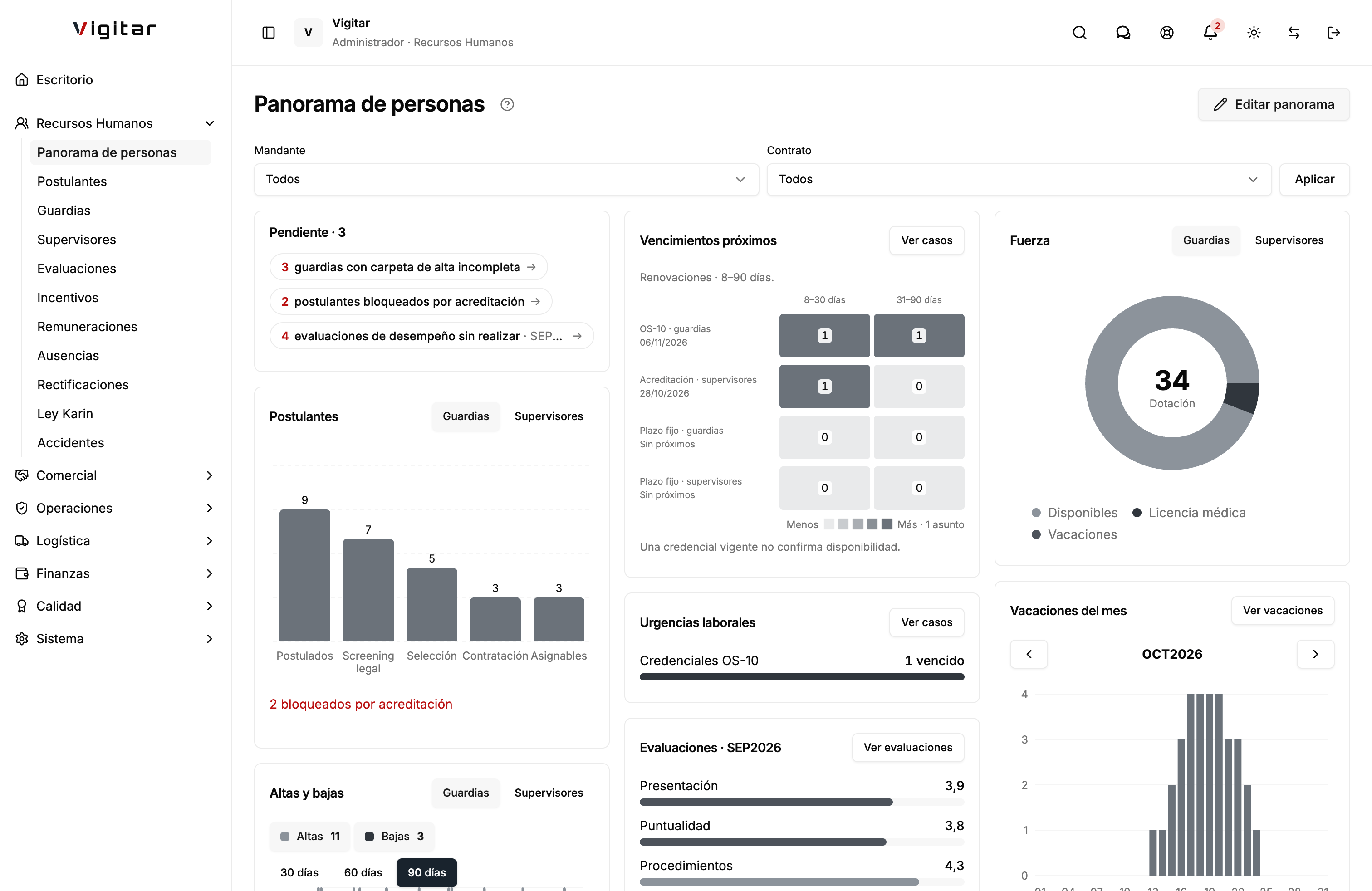Open the Mandante dropdown
The width and height of the screenshot is (1372, 891).
(506, 179)
